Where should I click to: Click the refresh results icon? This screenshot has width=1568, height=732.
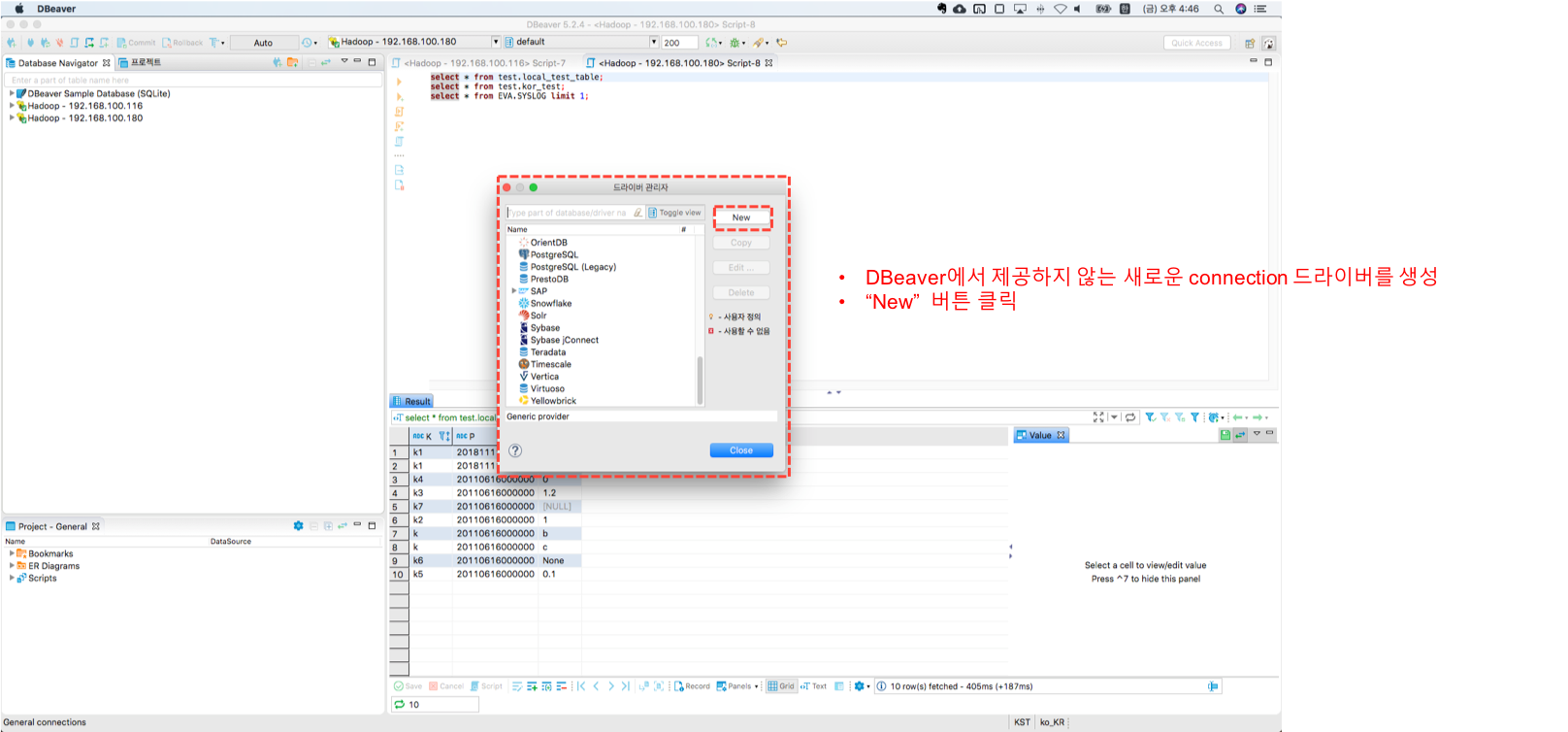[1130, 417]
